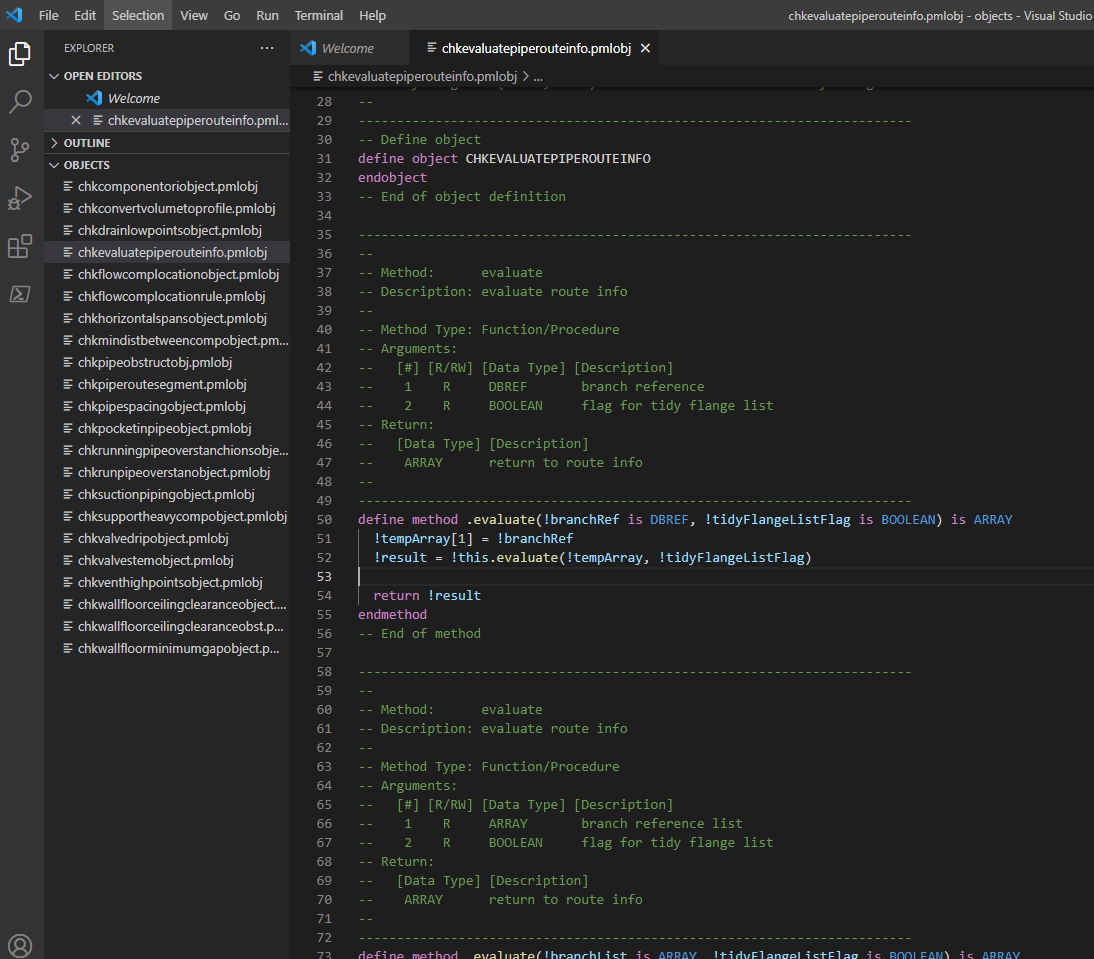Open chkvalvedripobject.pmlobj file
The height and width of the screenshot is (959, 1094).
(153, 538)
